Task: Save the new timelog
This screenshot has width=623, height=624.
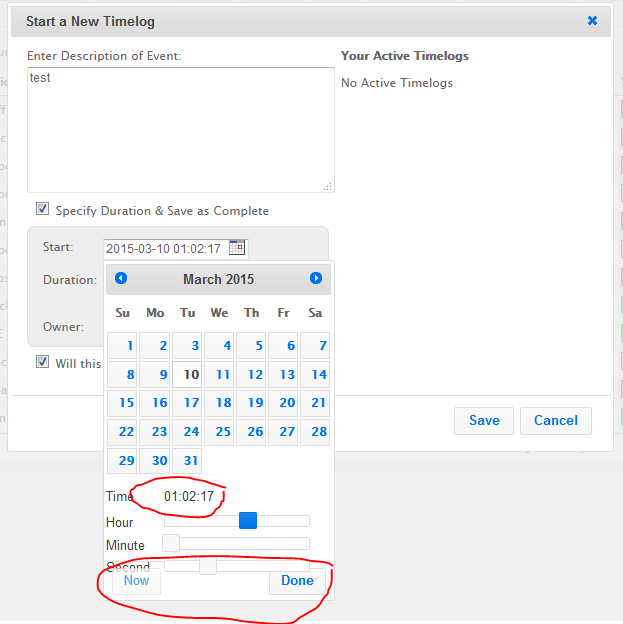Action: [484, 420]
